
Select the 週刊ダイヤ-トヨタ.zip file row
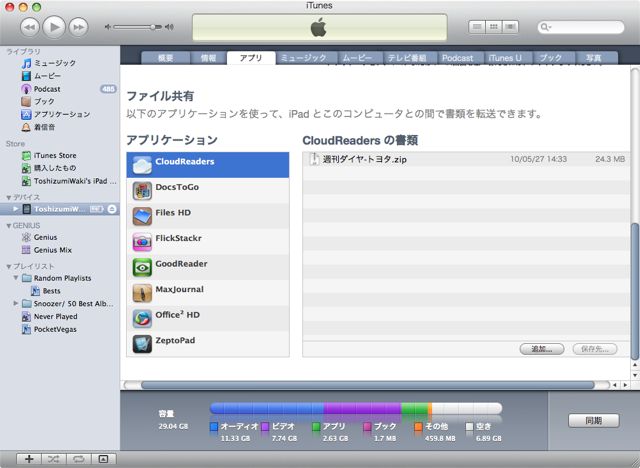pos(466,159)
